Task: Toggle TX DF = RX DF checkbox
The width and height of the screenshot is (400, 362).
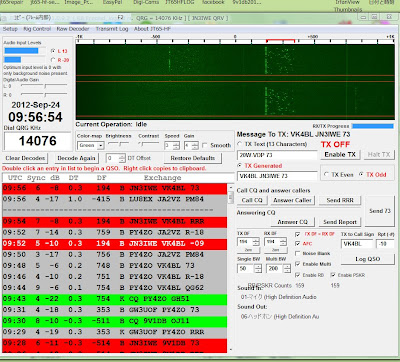Action: (x=298, y=234)
